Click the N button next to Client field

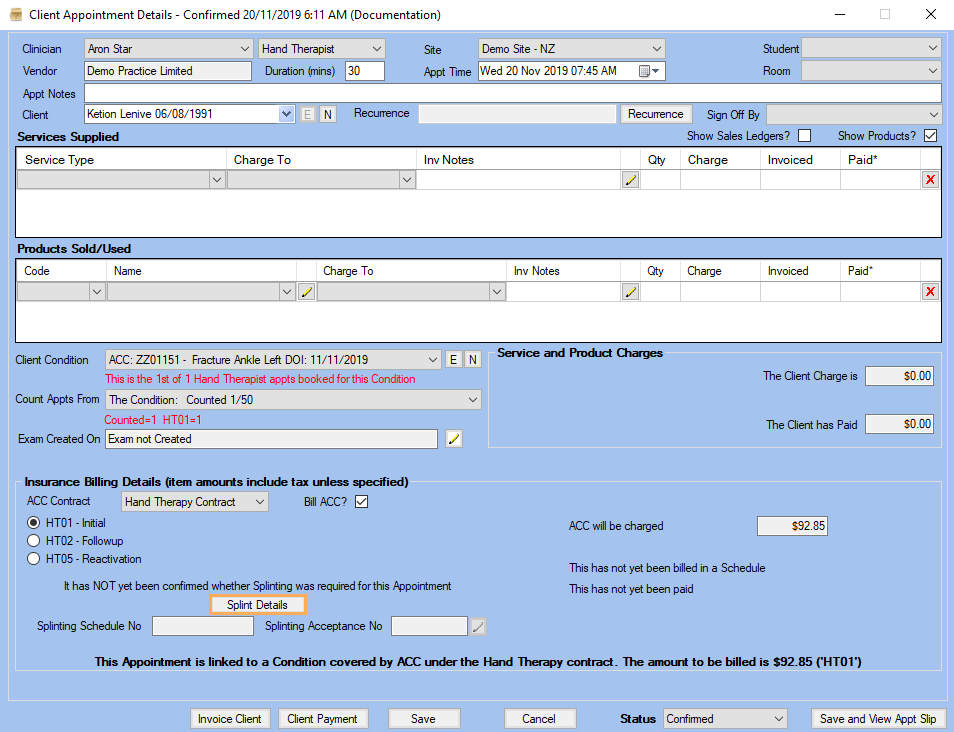tap(328, 115)
